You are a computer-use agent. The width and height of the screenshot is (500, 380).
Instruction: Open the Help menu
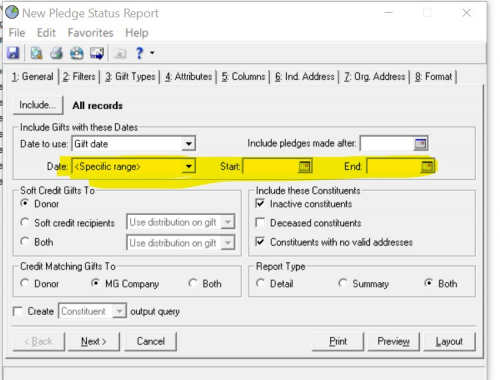pyautogui.click(x=137, y=33)
